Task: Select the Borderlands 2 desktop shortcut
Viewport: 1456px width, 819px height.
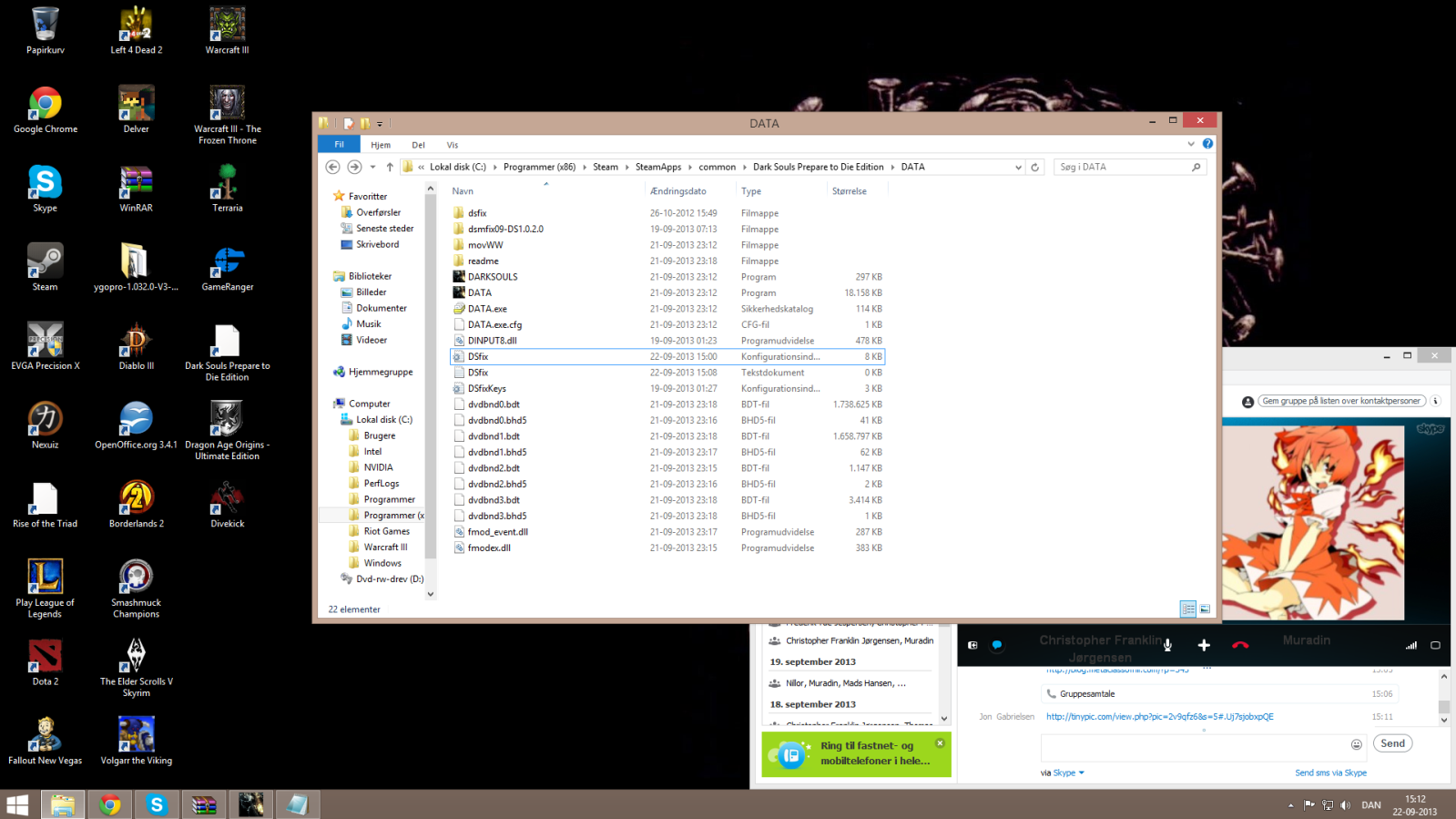Action: tap(136, 504)
